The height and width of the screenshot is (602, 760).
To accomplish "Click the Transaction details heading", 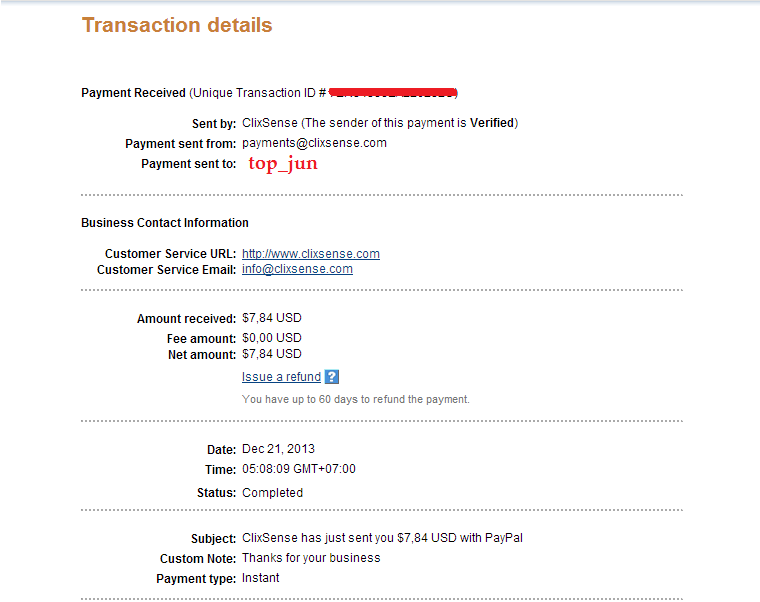I will coord(177,25).
